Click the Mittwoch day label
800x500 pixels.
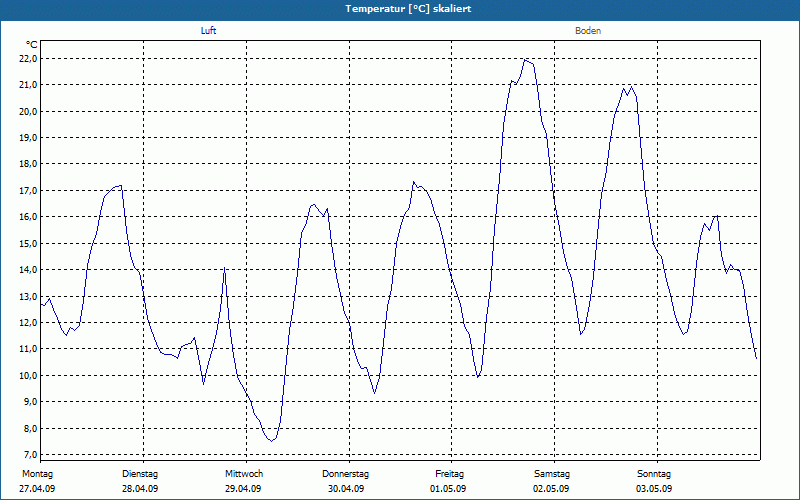point(244,474)
